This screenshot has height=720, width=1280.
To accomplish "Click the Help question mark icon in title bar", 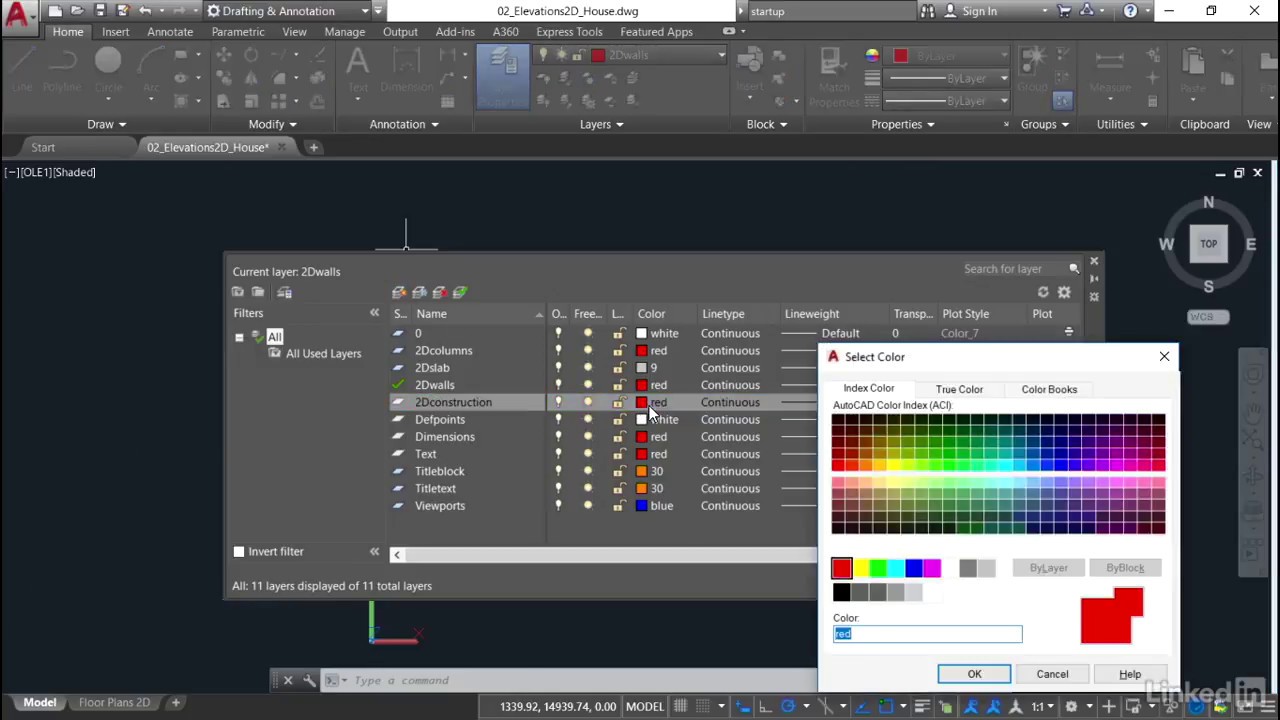I will (1130, 11).
